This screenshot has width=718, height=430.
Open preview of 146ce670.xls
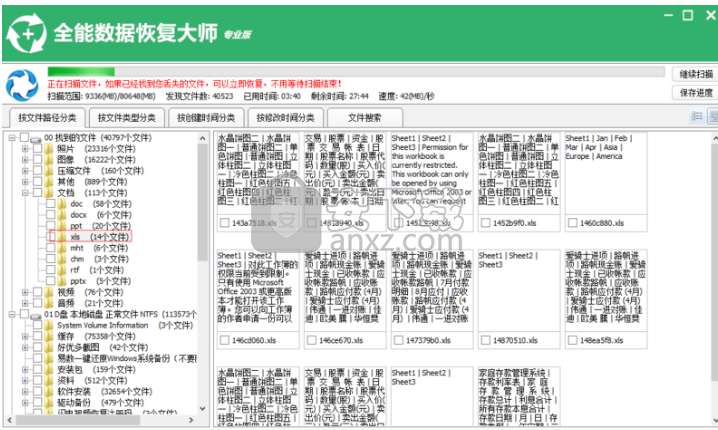point(345,290)
